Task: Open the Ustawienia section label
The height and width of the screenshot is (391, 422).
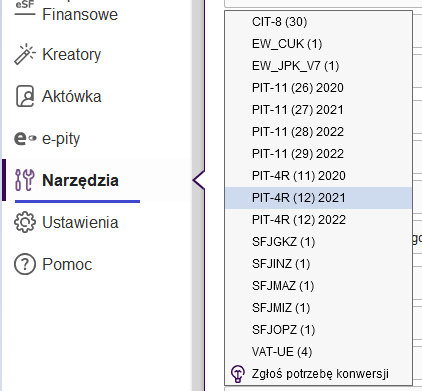Action: pos(80,222)
